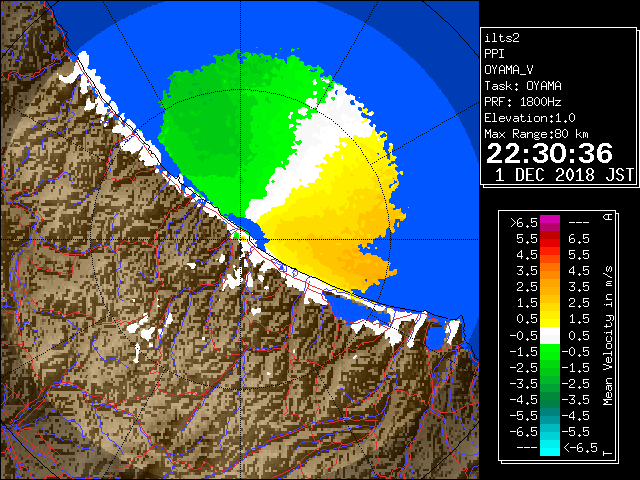Click the red swatch near 5.5 in legend
The height and width of the screenshot is (480, 640).
point(550,240)
